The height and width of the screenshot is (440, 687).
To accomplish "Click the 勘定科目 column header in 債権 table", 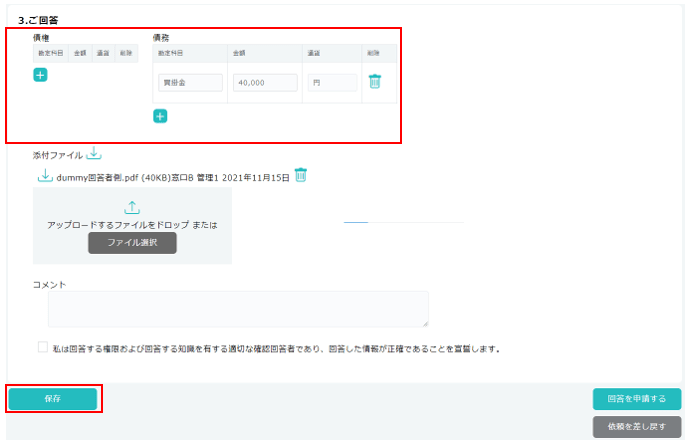I will click(x=50, y=52).
